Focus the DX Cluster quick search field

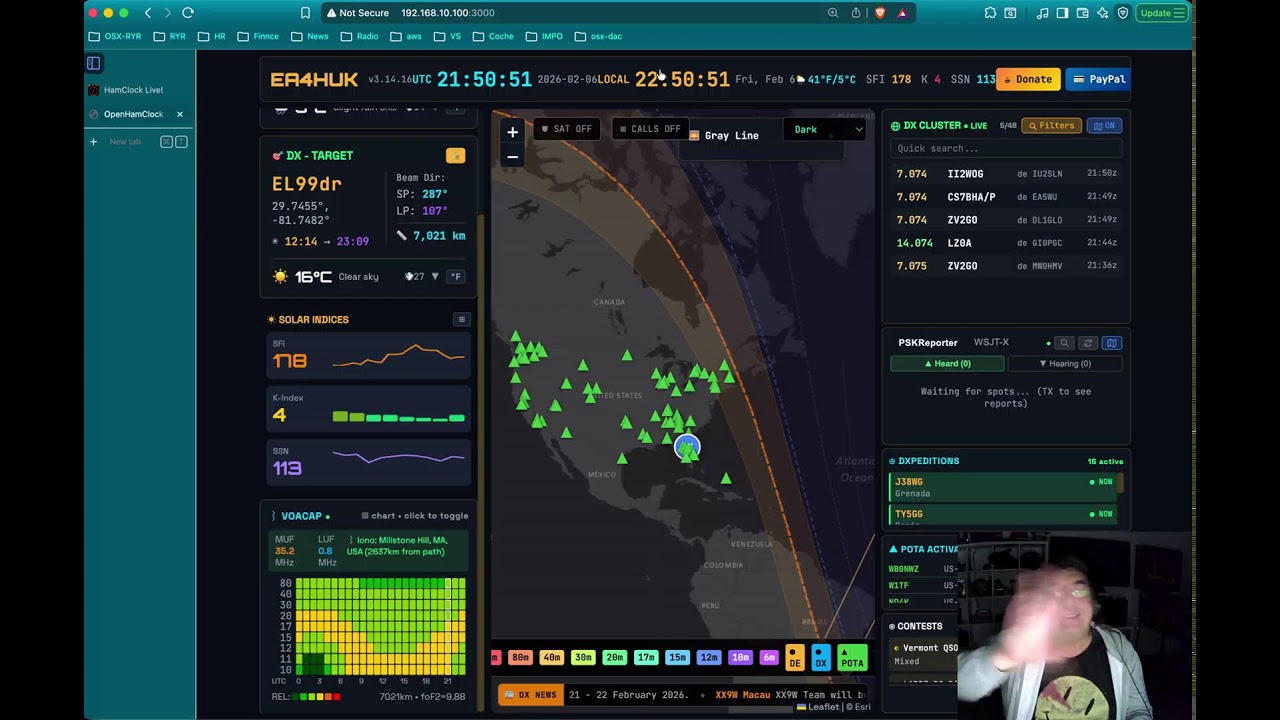pyautogui.click(x=1006, y=149)
